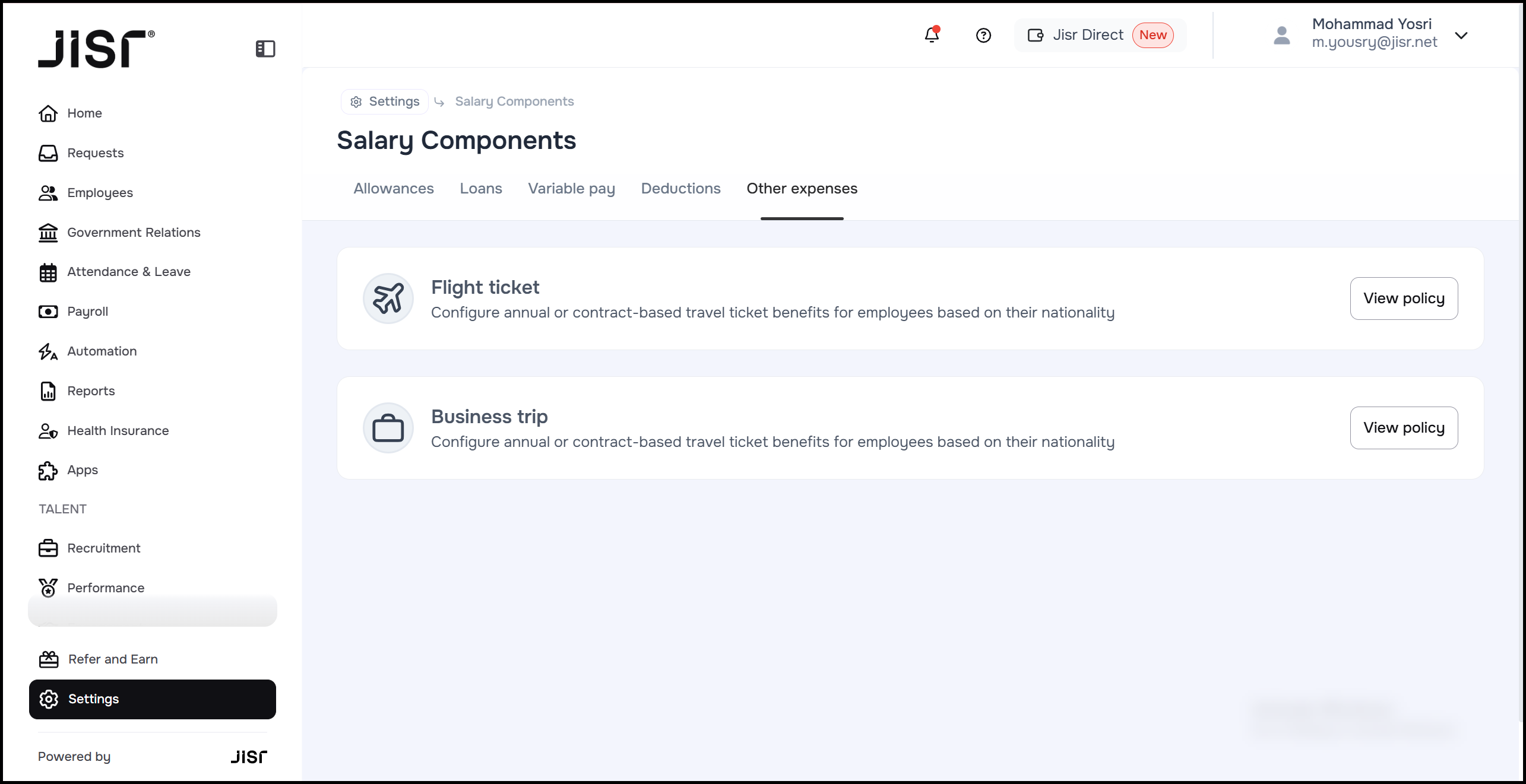Screen dimensions: 1526x784
Task: Open Payroll from sidebar
Action: [87, 312]
